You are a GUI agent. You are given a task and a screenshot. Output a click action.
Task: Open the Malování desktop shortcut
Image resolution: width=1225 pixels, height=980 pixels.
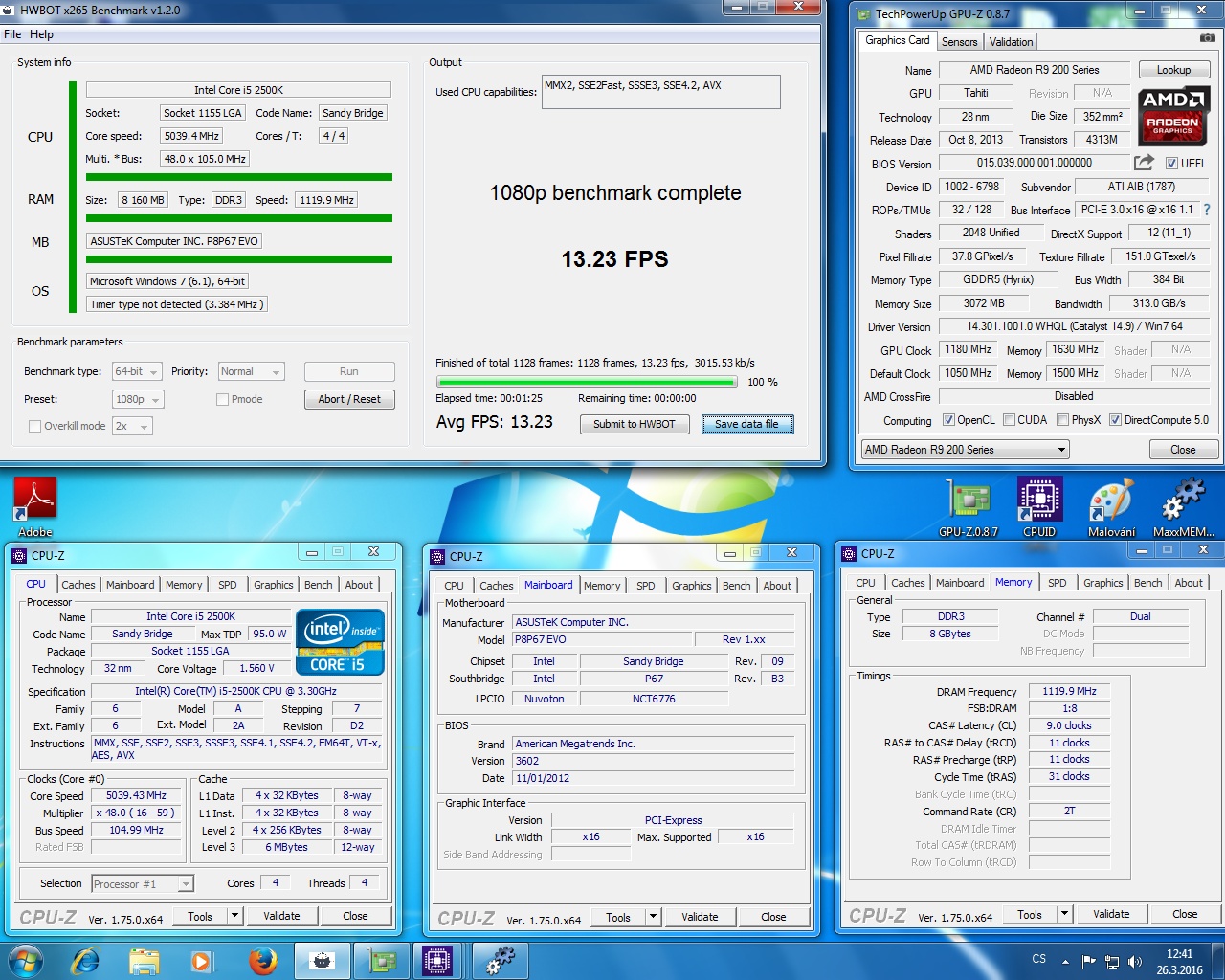(x=1111, y=507)
